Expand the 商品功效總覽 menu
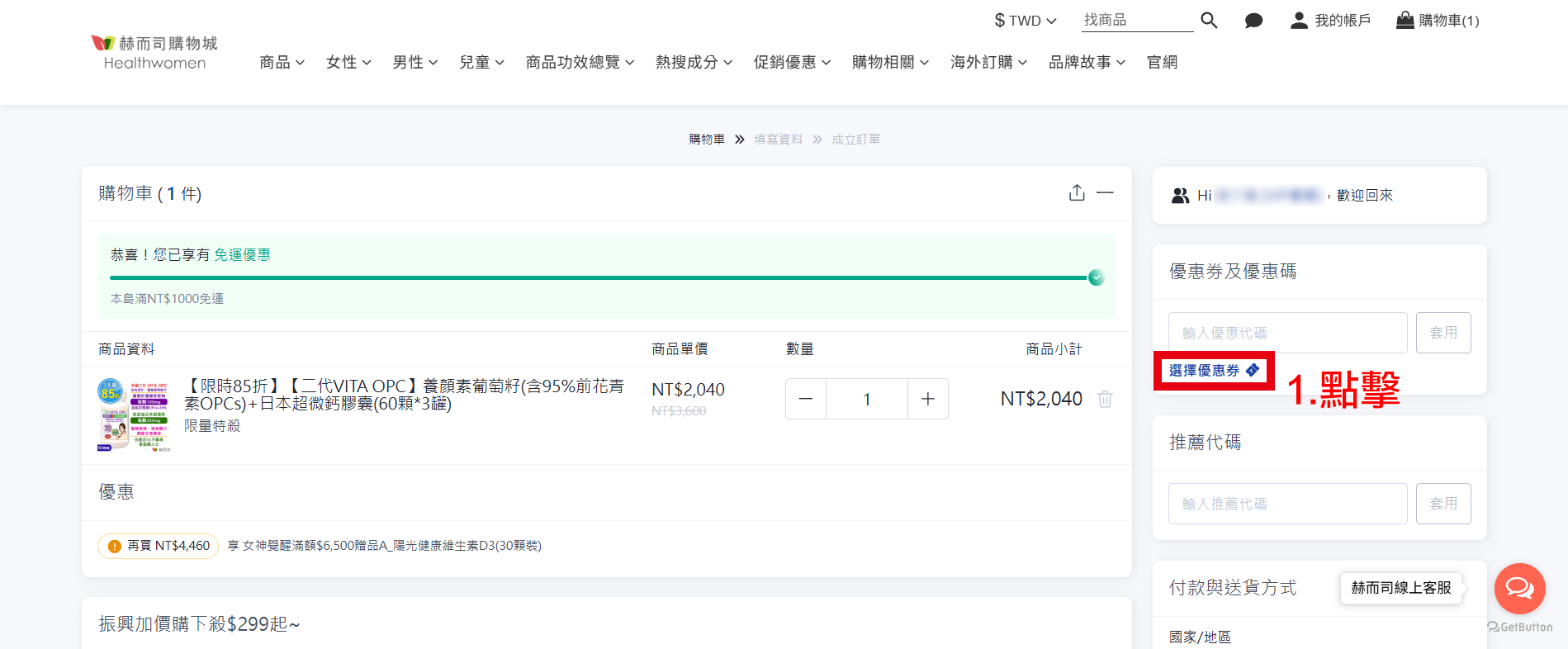This screenshot has height=649, width=1568. [580, 62]
